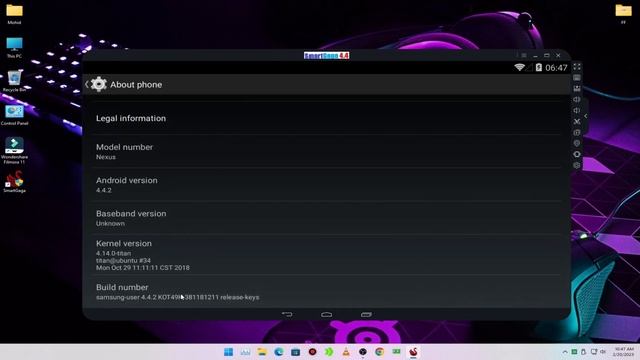This screenshot has width=640, height=360.
Task: Open the Windows Start menu
Action: tap(229, 352)
